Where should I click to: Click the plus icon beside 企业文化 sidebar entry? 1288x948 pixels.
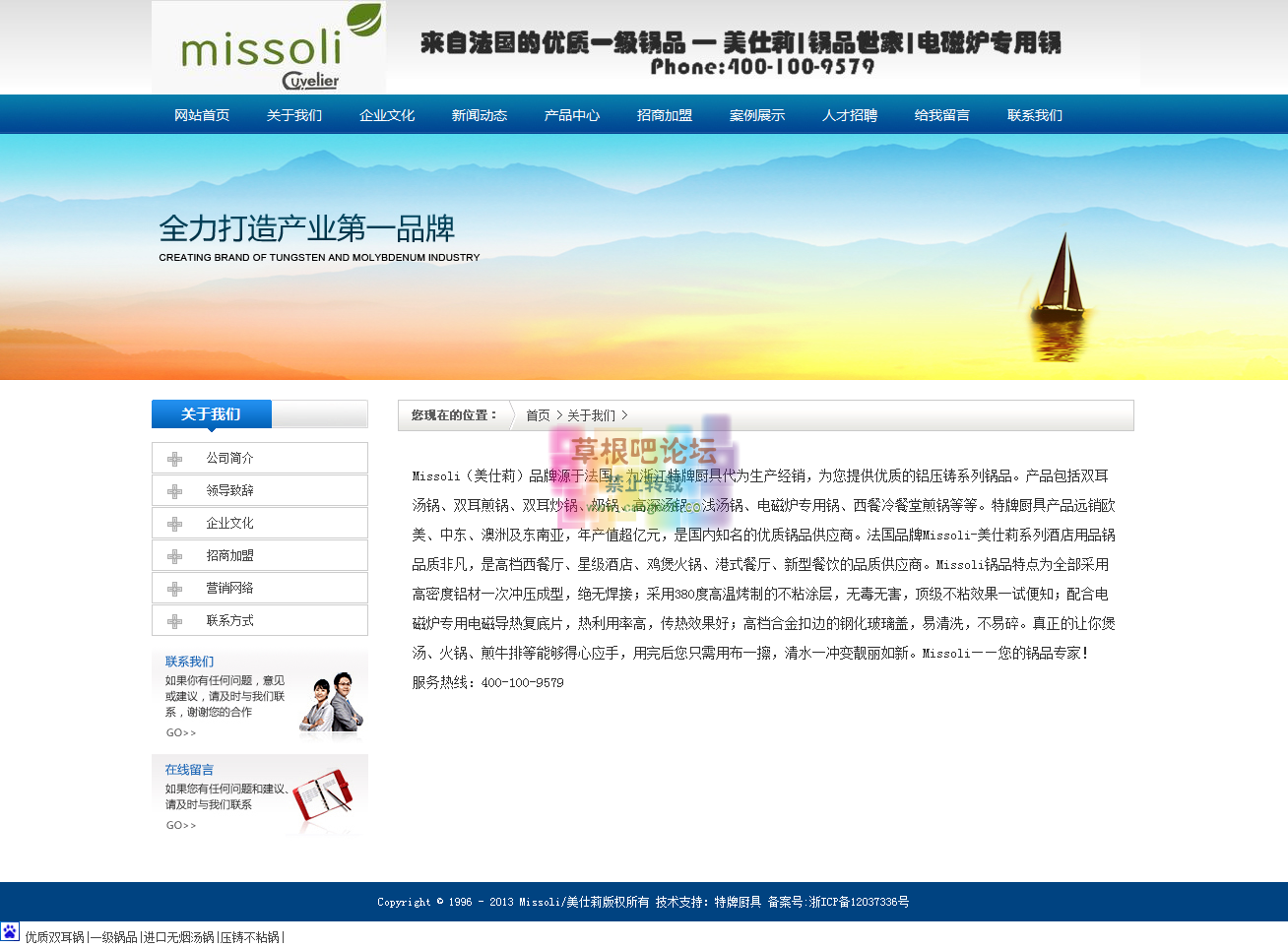[x=177, y=522]
